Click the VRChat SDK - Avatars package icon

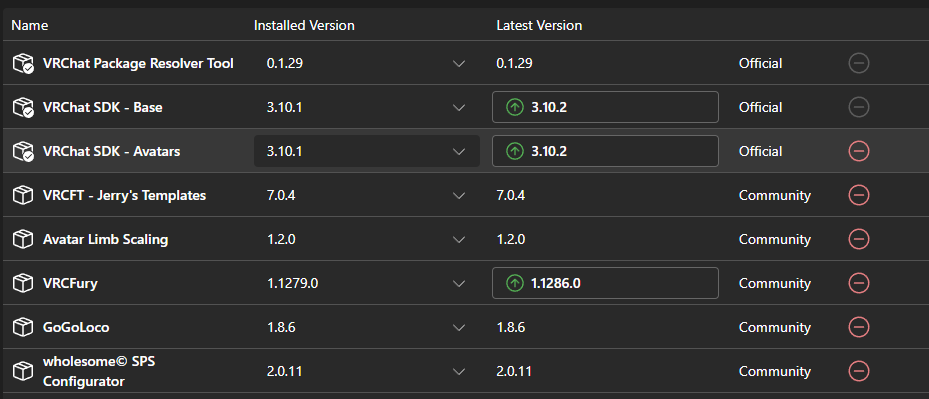[x=23, y=151]
